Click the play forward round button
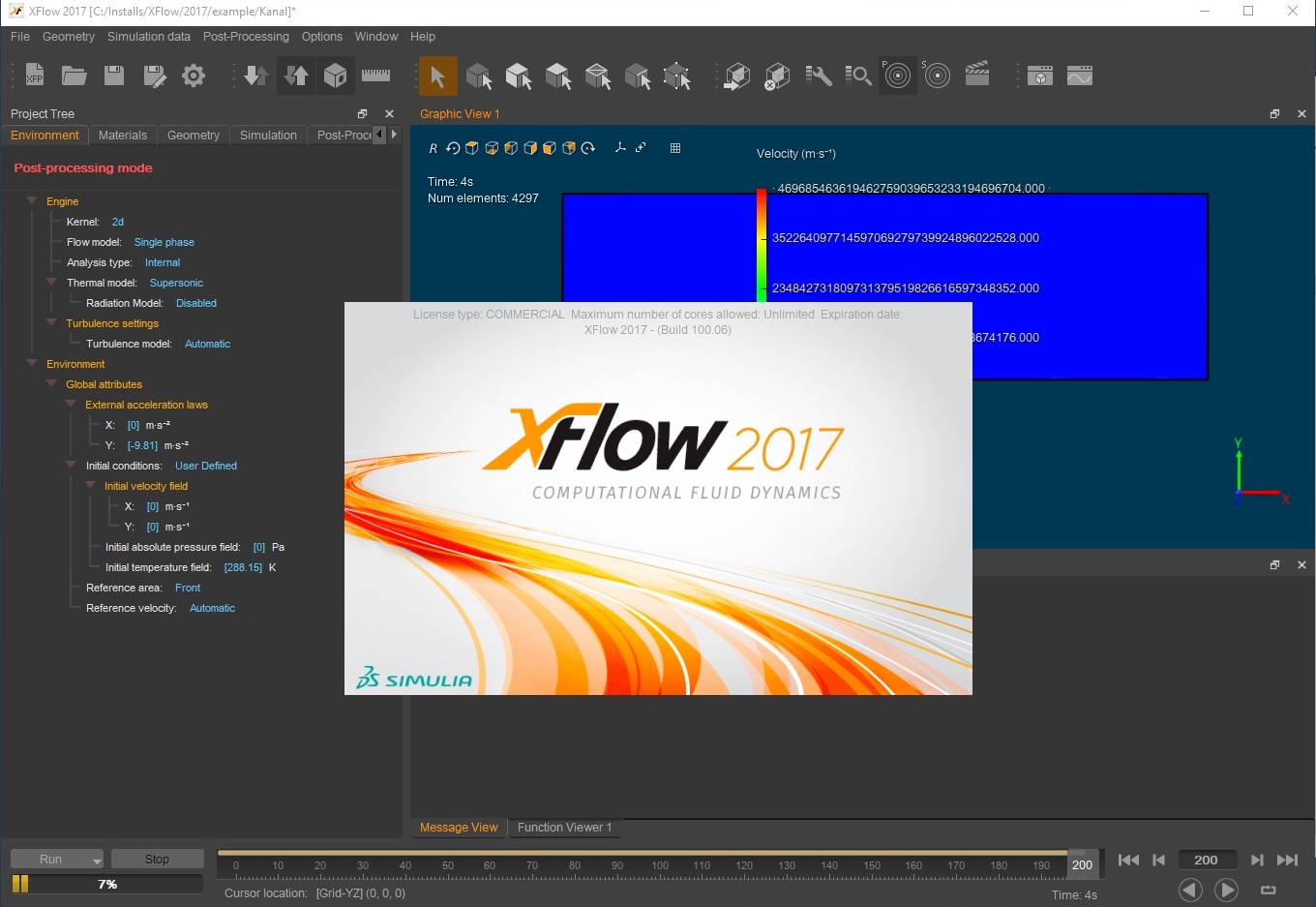This screenshot has width=1316, height=907. point(1226,890)
